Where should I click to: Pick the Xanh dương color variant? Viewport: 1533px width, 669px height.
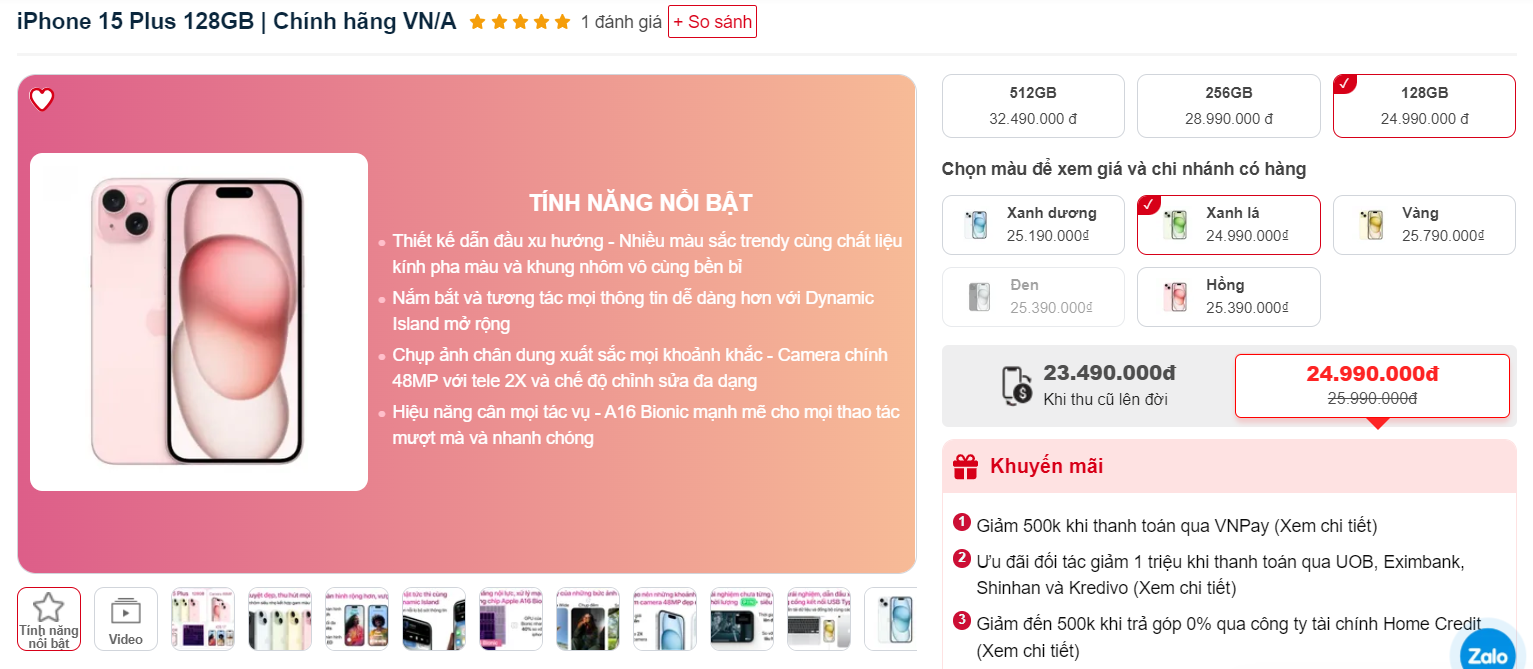tap(1033, 225)
